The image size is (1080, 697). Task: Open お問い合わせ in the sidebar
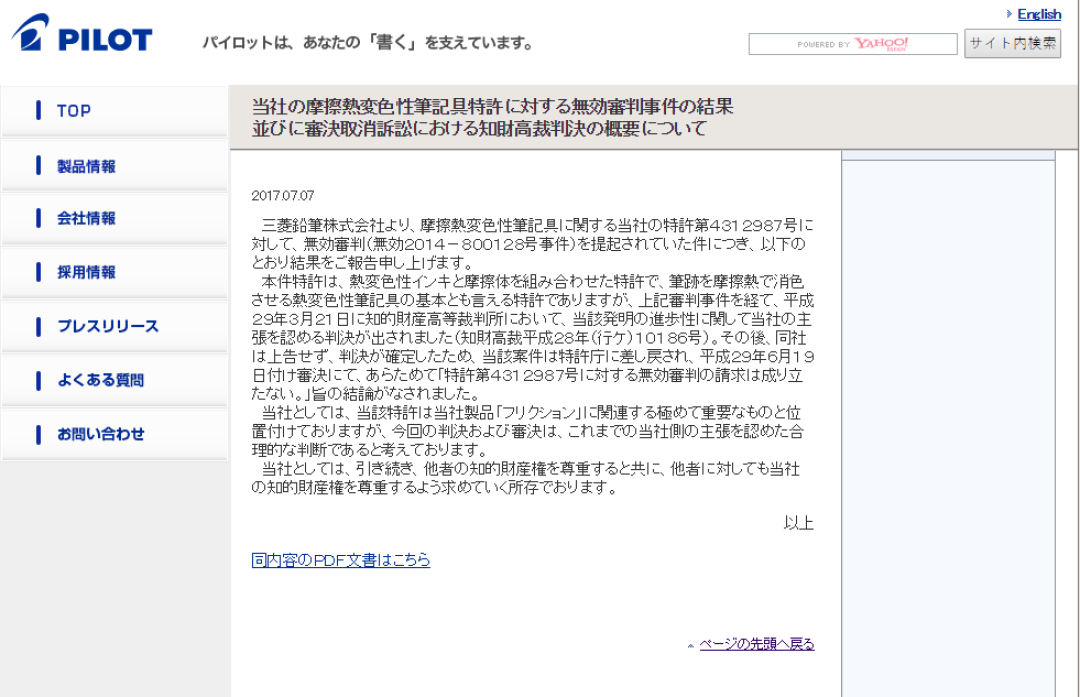[114, 434]
